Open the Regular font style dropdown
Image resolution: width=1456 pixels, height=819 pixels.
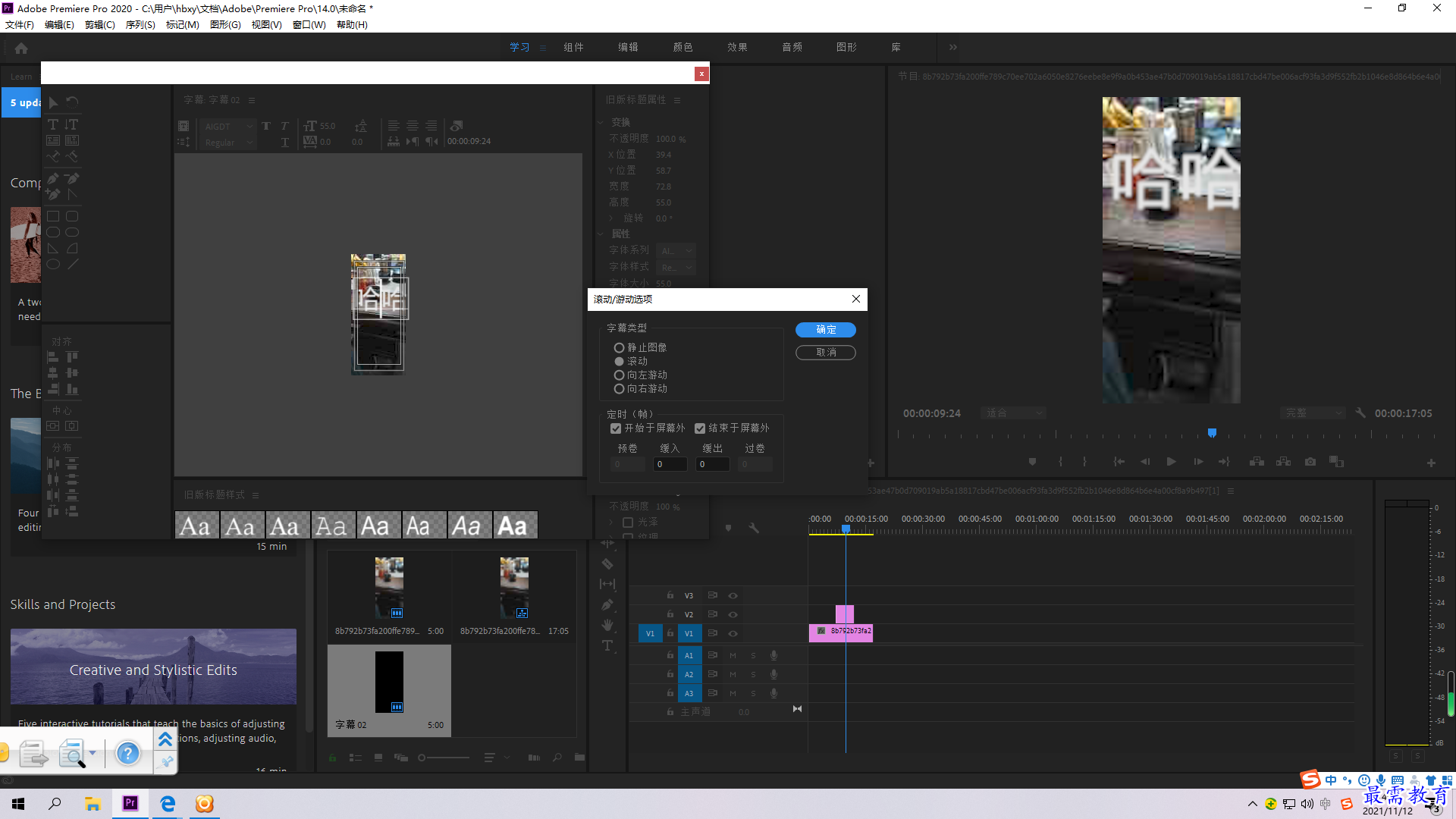tap(227, 143)
